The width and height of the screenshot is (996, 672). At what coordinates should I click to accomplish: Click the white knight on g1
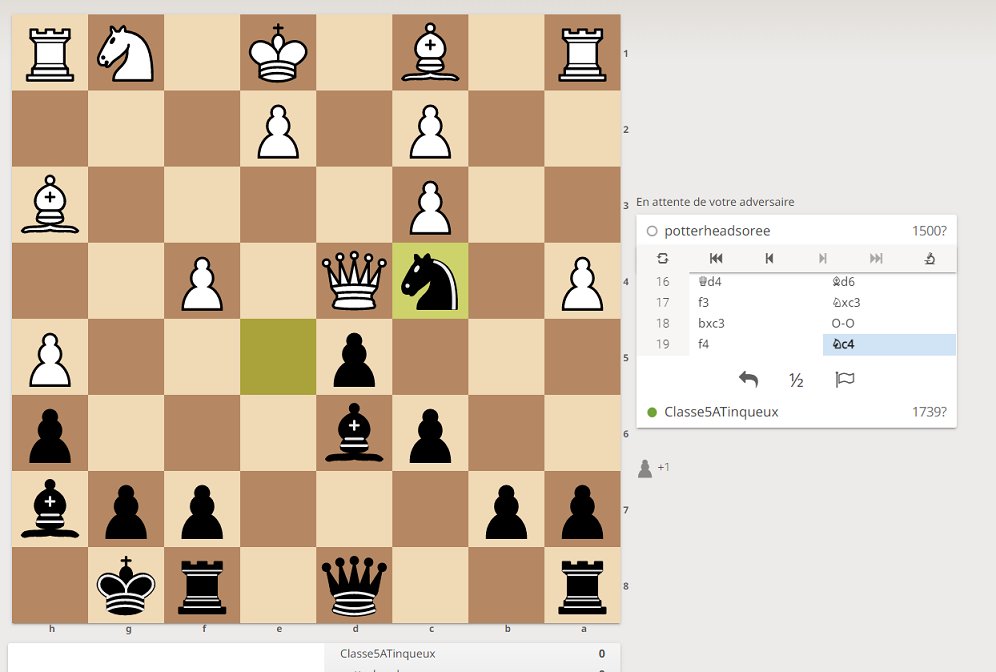click(126, 53)
